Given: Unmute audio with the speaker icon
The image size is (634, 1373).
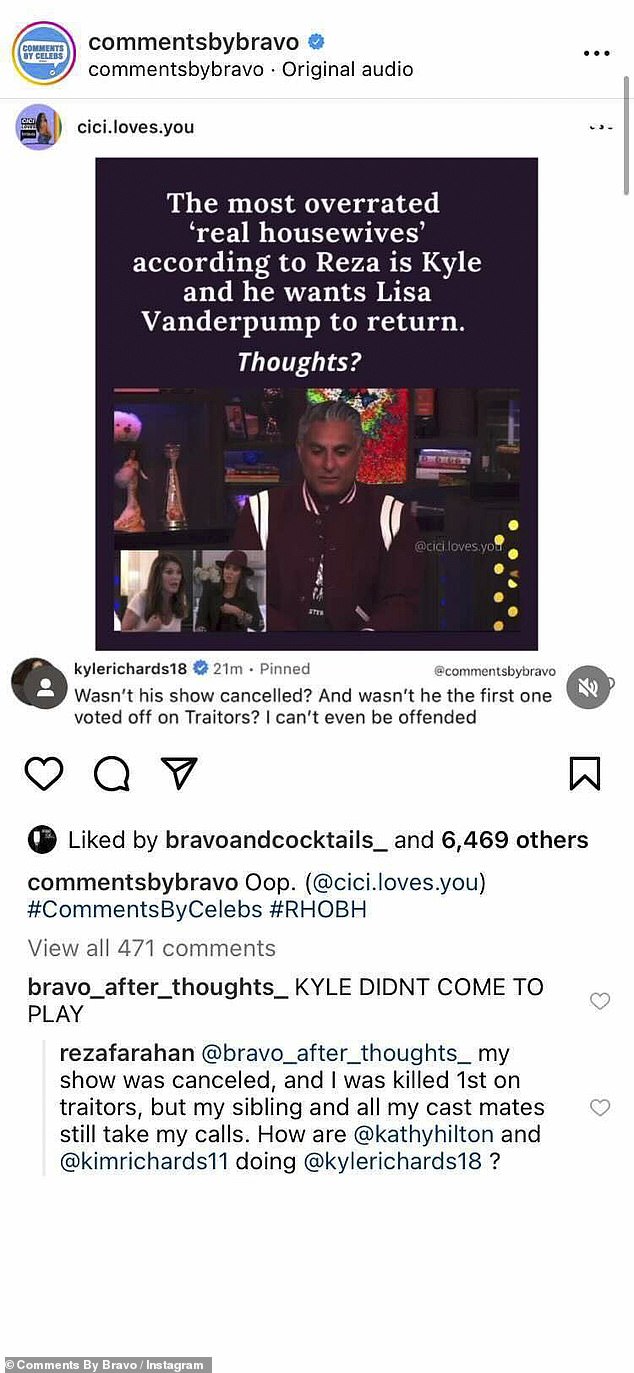Looking at the screenshot, I should (587, 688).
